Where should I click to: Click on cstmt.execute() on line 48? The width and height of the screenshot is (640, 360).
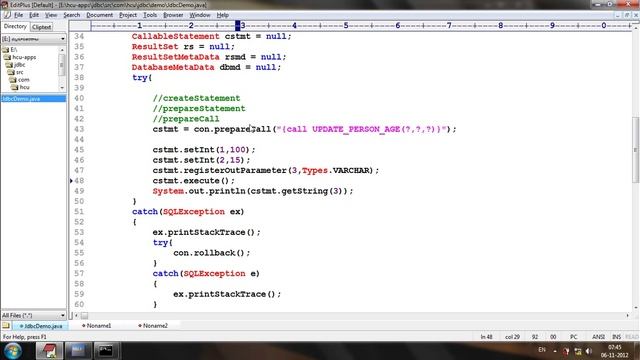(x=193, y=180)
